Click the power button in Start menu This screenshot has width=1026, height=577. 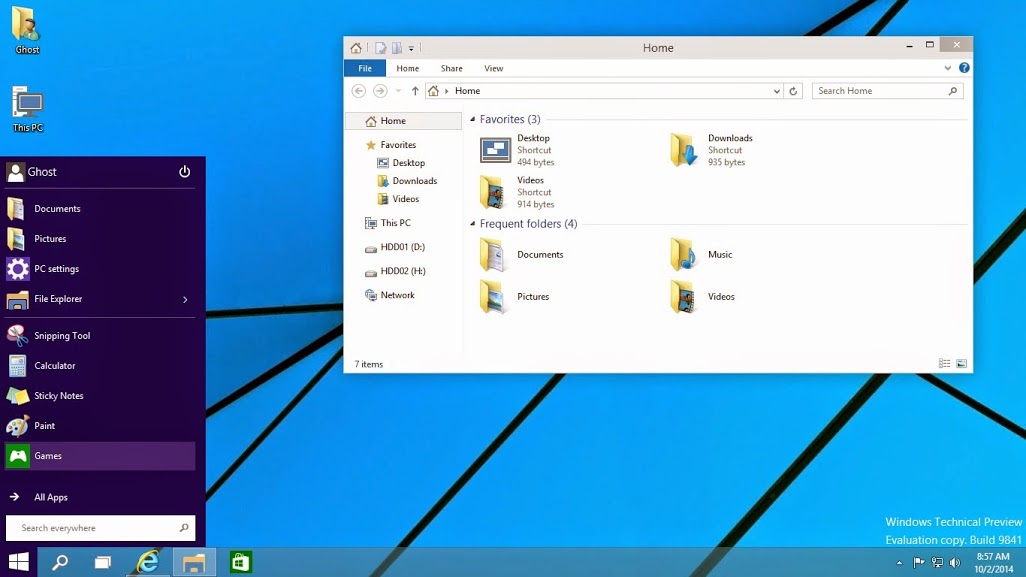(185, 171)
